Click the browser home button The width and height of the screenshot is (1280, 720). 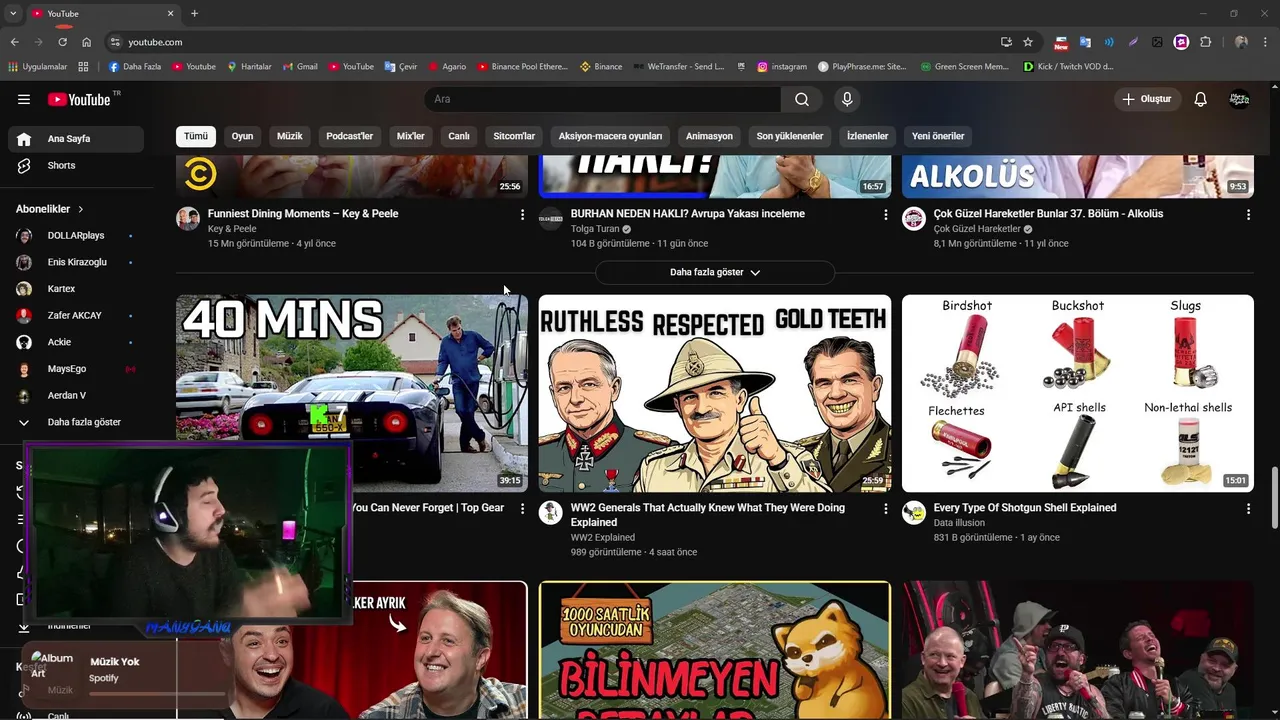(x=87, y=42)
